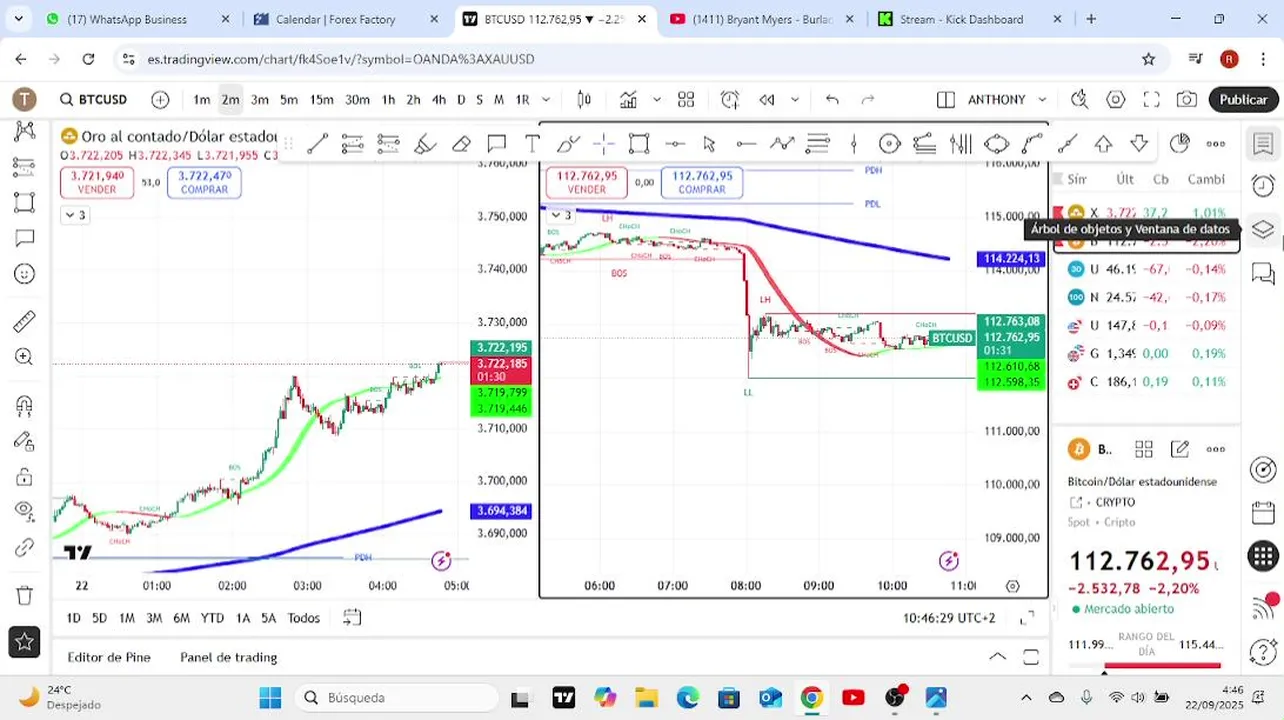The image size is (1284, 720).
Task: Select the 1D date range
Action: 73,618
